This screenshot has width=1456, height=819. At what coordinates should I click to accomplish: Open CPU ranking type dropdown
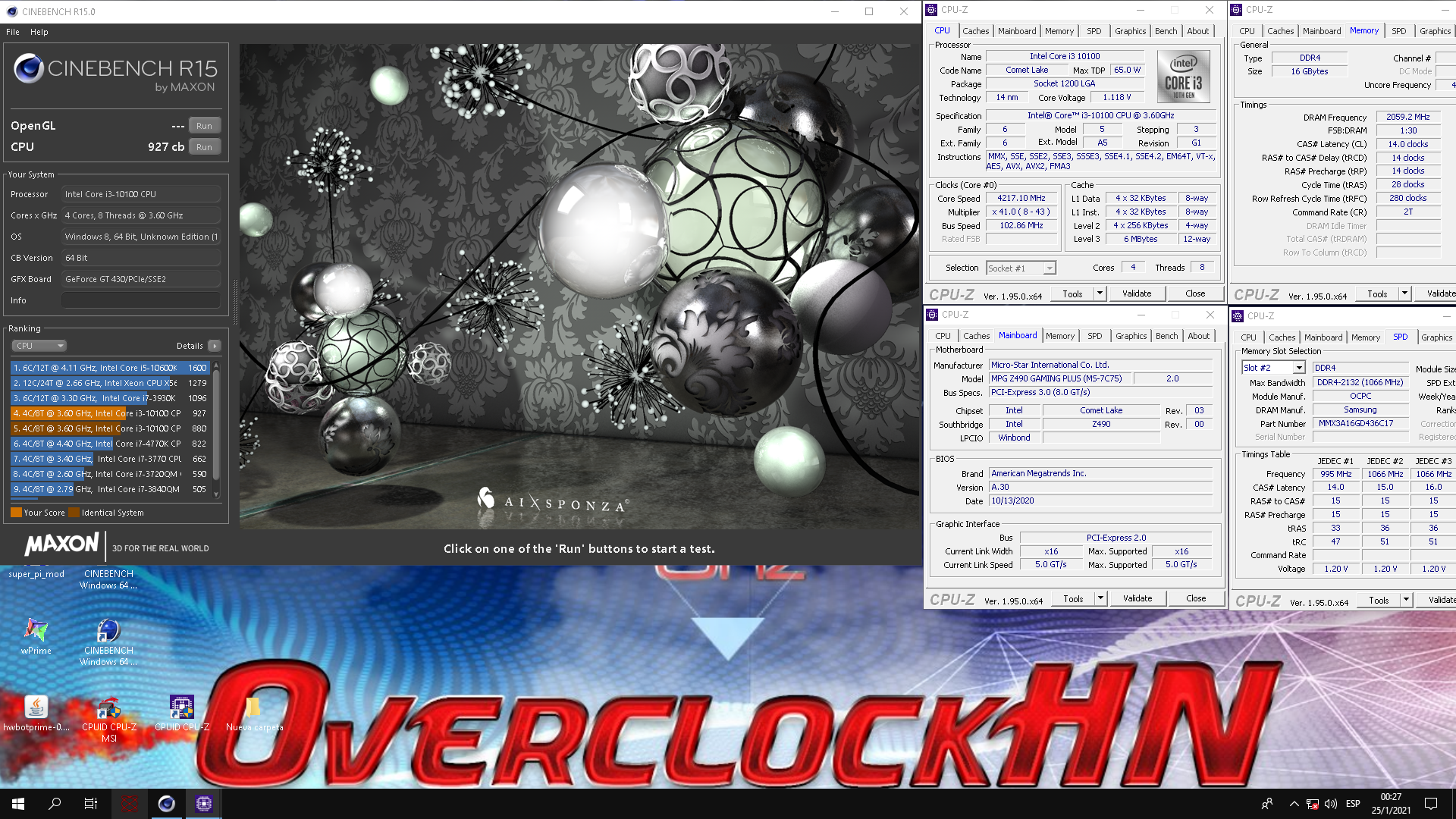(39, 346)
